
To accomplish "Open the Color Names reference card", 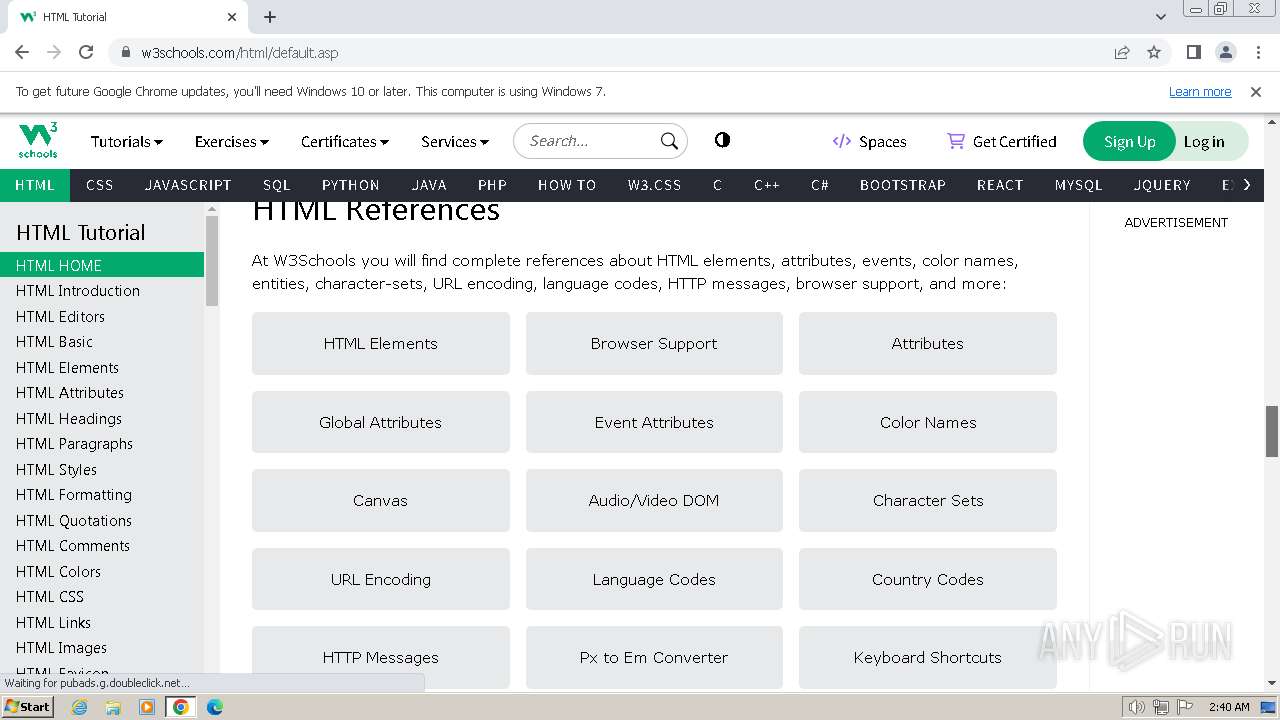I will click(928, 422).
